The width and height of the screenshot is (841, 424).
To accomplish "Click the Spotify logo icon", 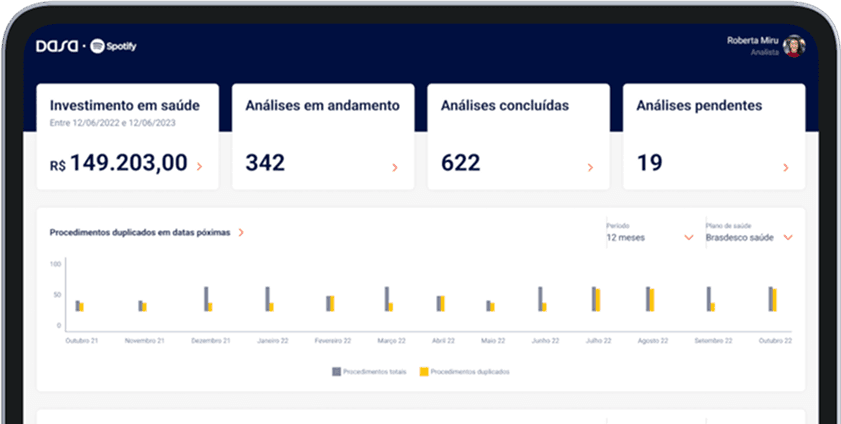I will point(97,46).
